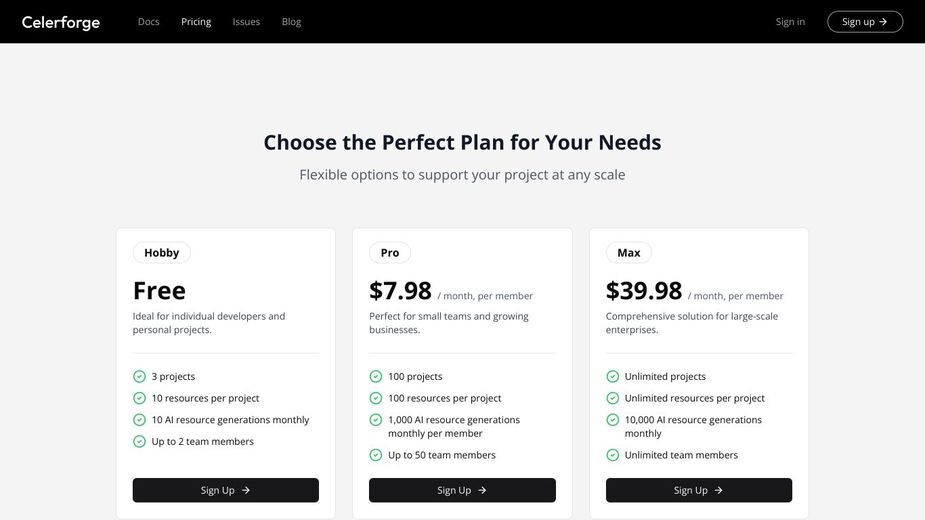Image resolution: width=925 pixels, height=520 pixels.
Task: Click check icon for 10 resources per project
Action: pos(139,398)
